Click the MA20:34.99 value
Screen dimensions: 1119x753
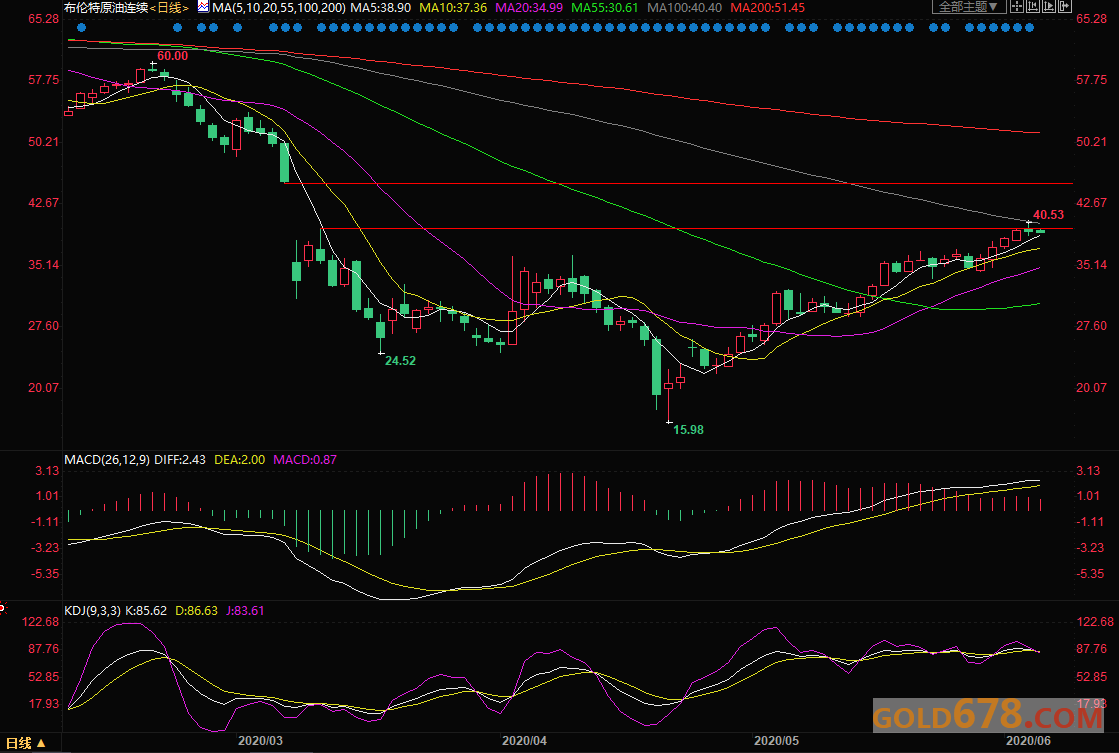tap(529, 8)
